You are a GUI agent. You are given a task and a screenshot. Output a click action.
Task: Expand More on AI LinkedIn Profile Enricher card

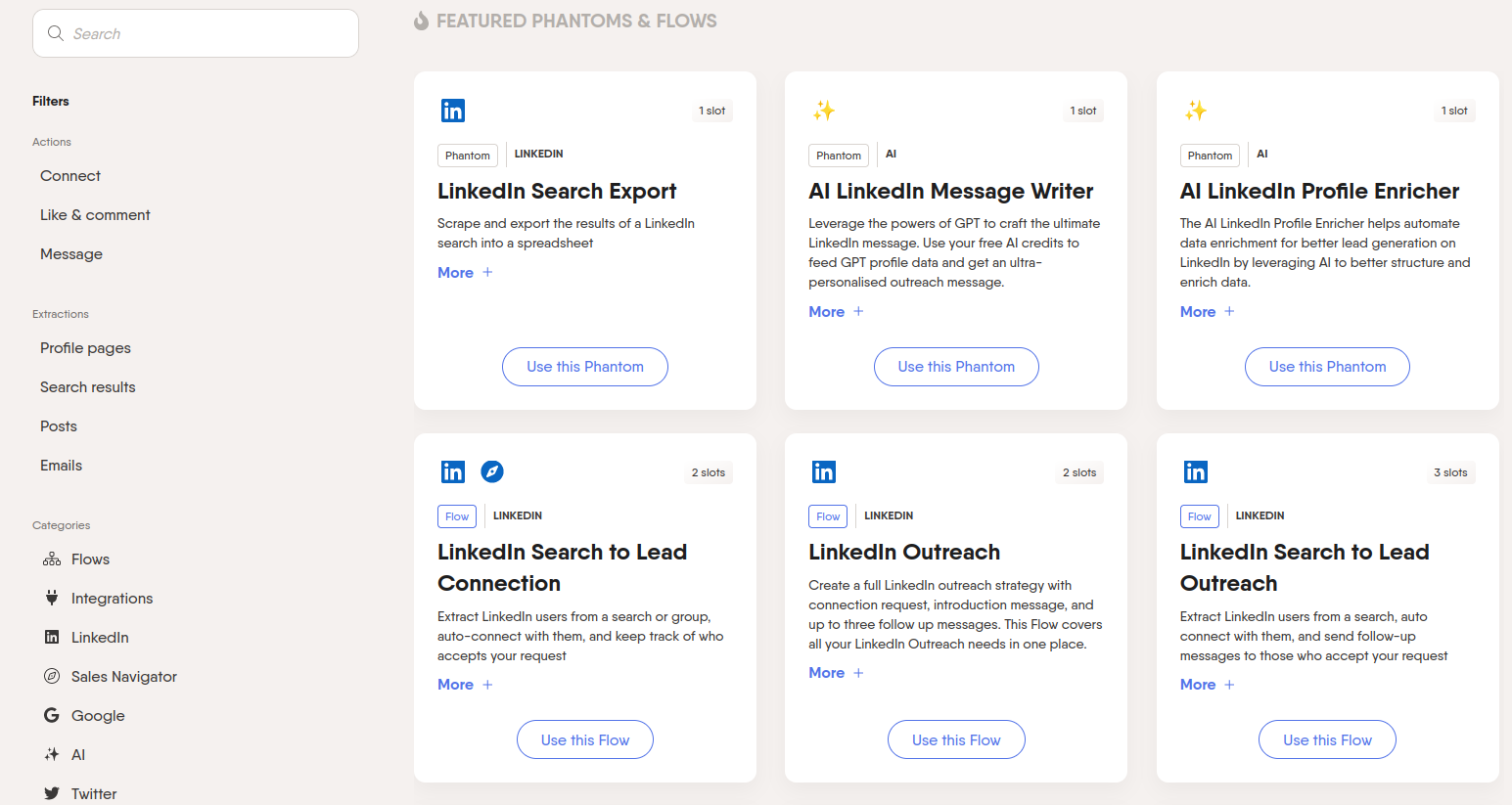[x=1207, y=312]
